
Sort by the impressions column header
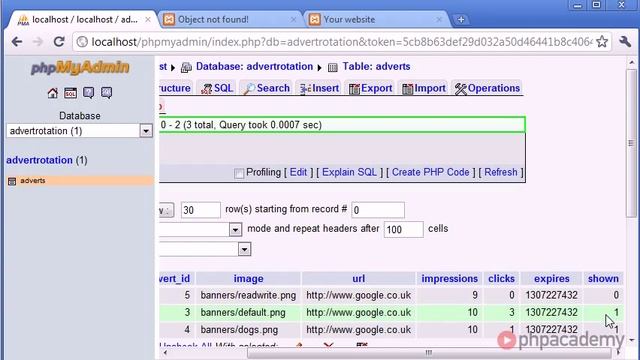tap(449, 279)
